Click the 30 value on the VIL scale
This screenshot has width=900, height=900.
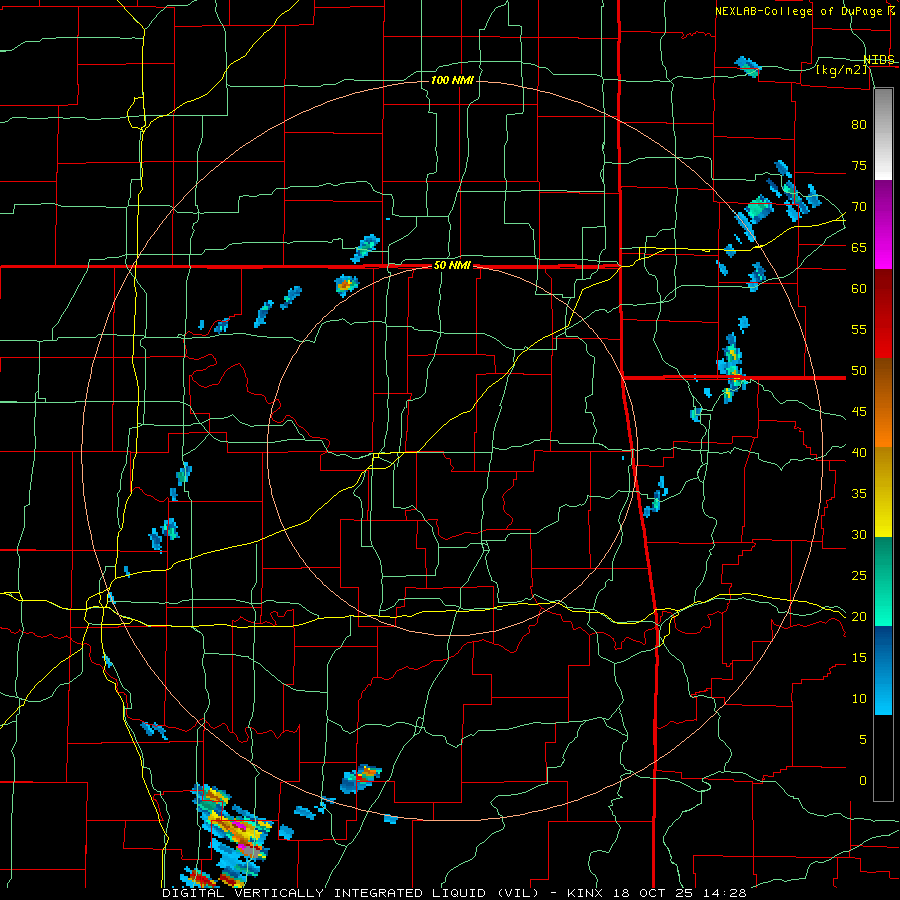pos(859,535)
